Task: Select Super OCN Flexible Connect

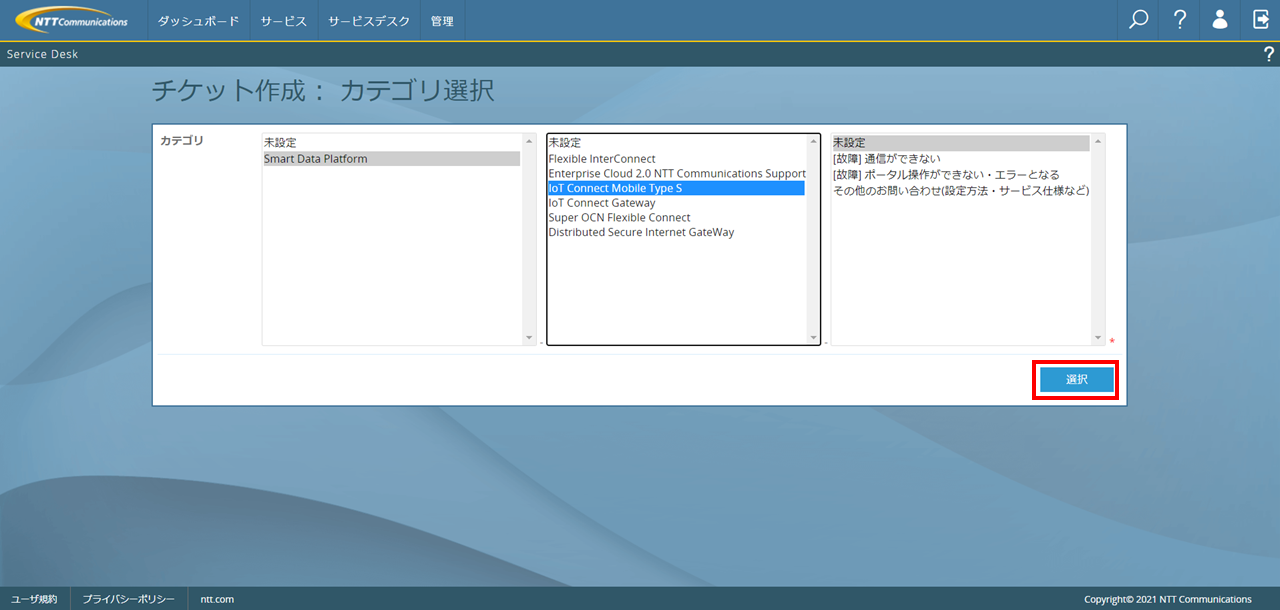Action: coord(676,217)
